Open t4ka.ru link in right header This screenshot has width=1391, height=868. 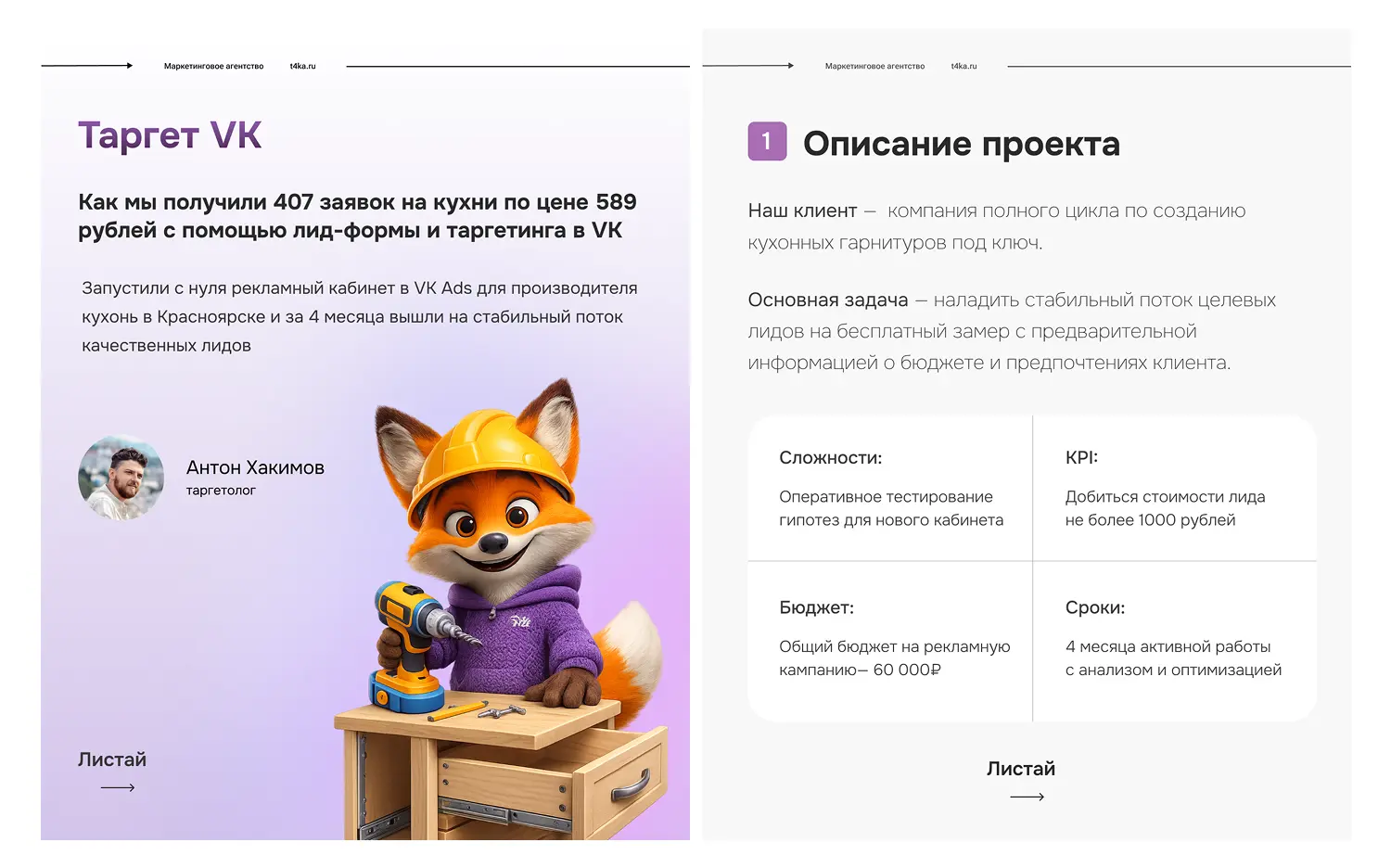963,66
